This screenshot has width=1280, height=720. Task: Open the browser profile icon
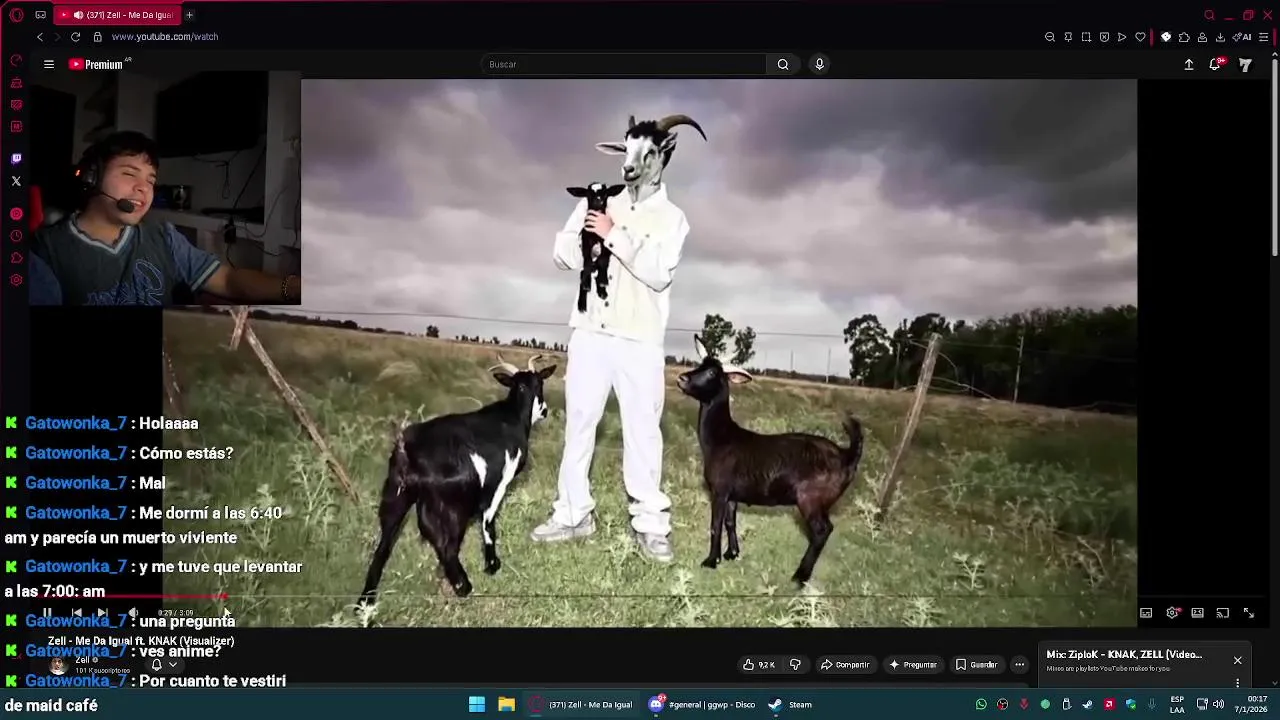coord(1202,37)
